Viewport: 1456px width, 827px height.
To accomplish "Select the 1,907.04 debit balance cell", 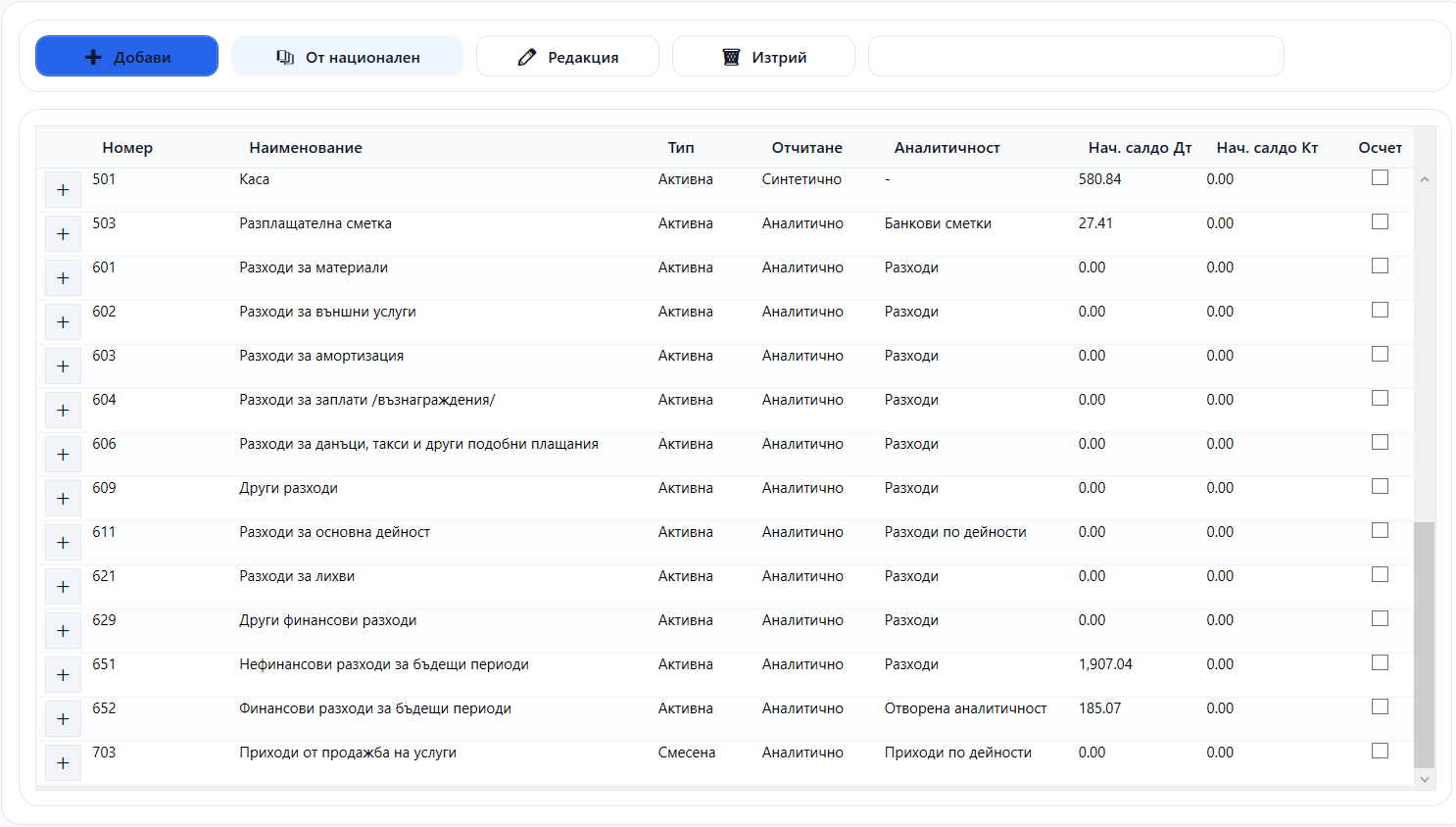I will point(1105,664).
